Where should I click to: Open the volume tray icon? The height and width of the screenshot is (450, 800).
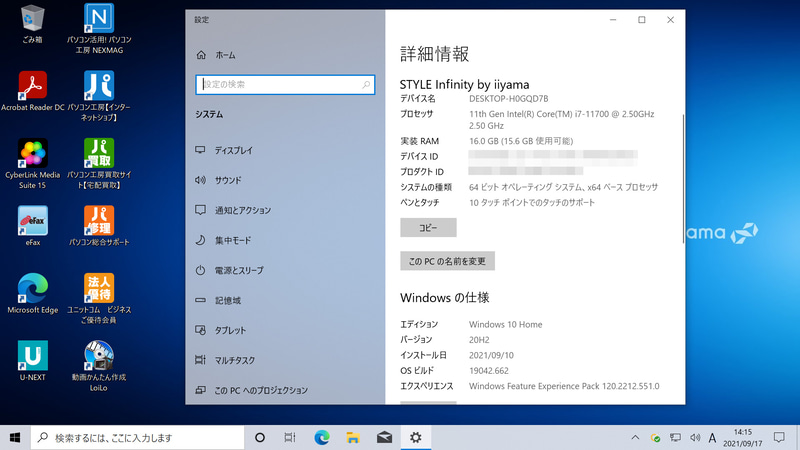click(x=695, y=438)
